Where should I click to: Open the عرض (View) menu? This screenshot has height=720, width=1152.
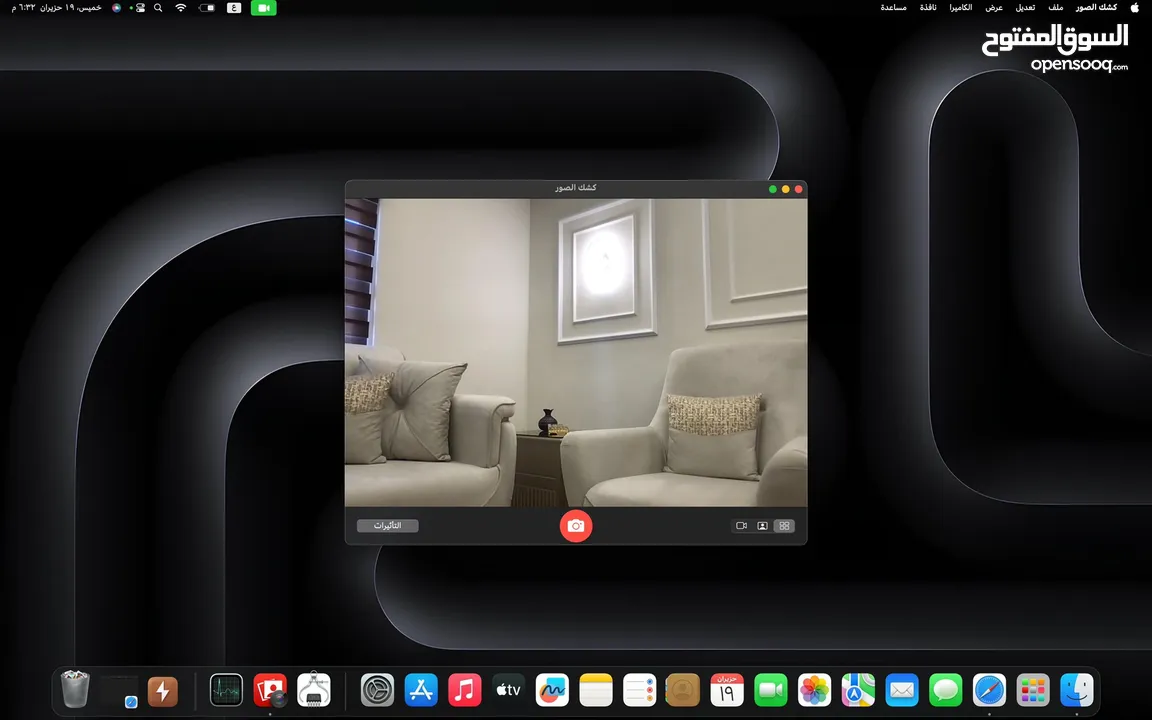(x=994, y=7)
